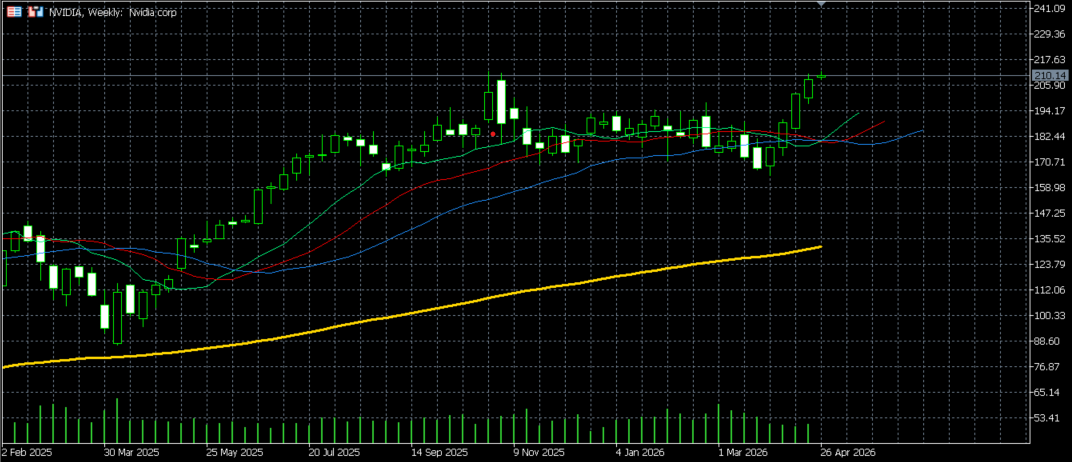Screen dimensions: 1072x462
Task: Click the '9 Nov 2025' date label
Action: click(539, 452)
